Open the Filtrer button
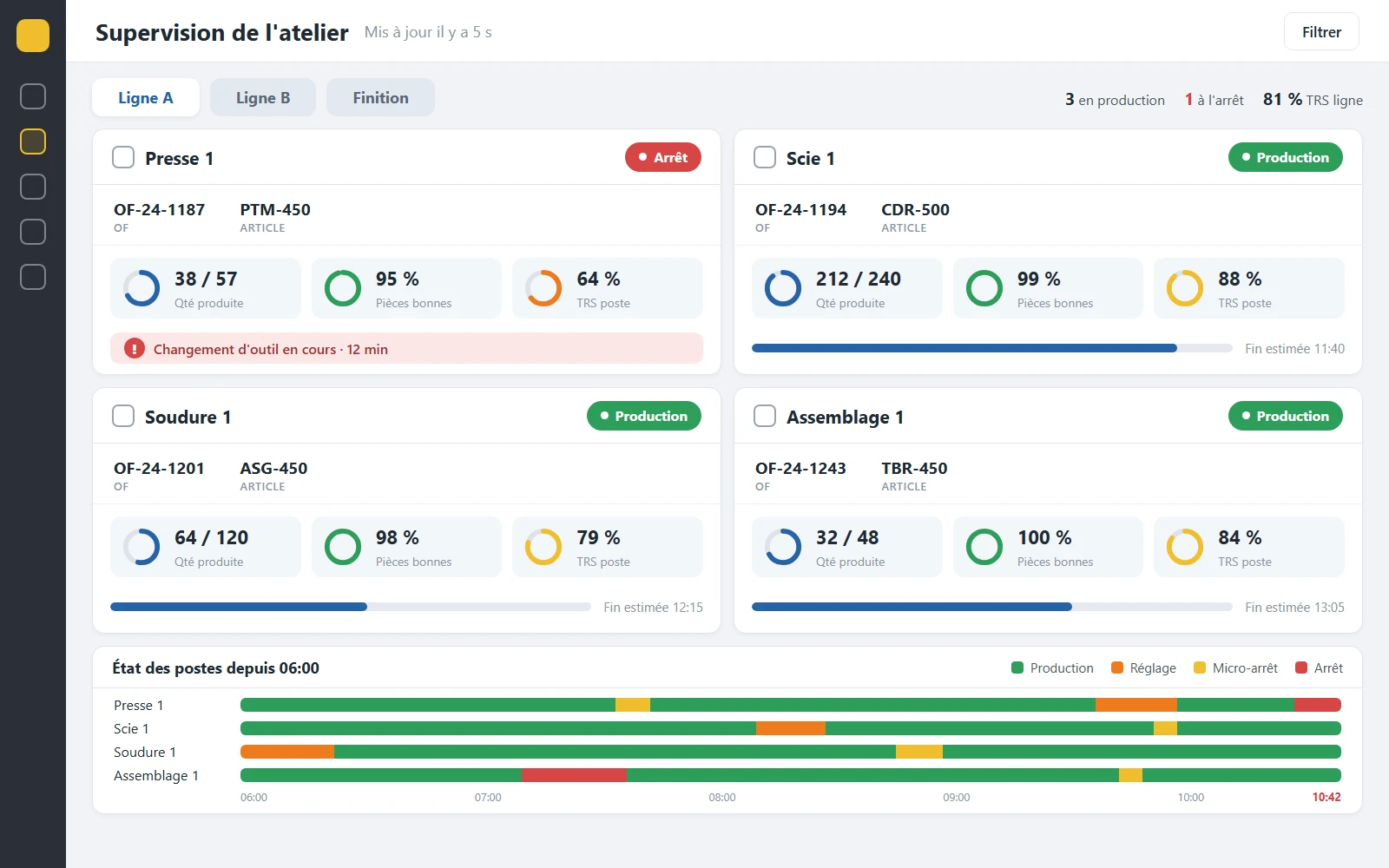Image resolution: width=1389 pixels, height=868 pixels. 1321,32
